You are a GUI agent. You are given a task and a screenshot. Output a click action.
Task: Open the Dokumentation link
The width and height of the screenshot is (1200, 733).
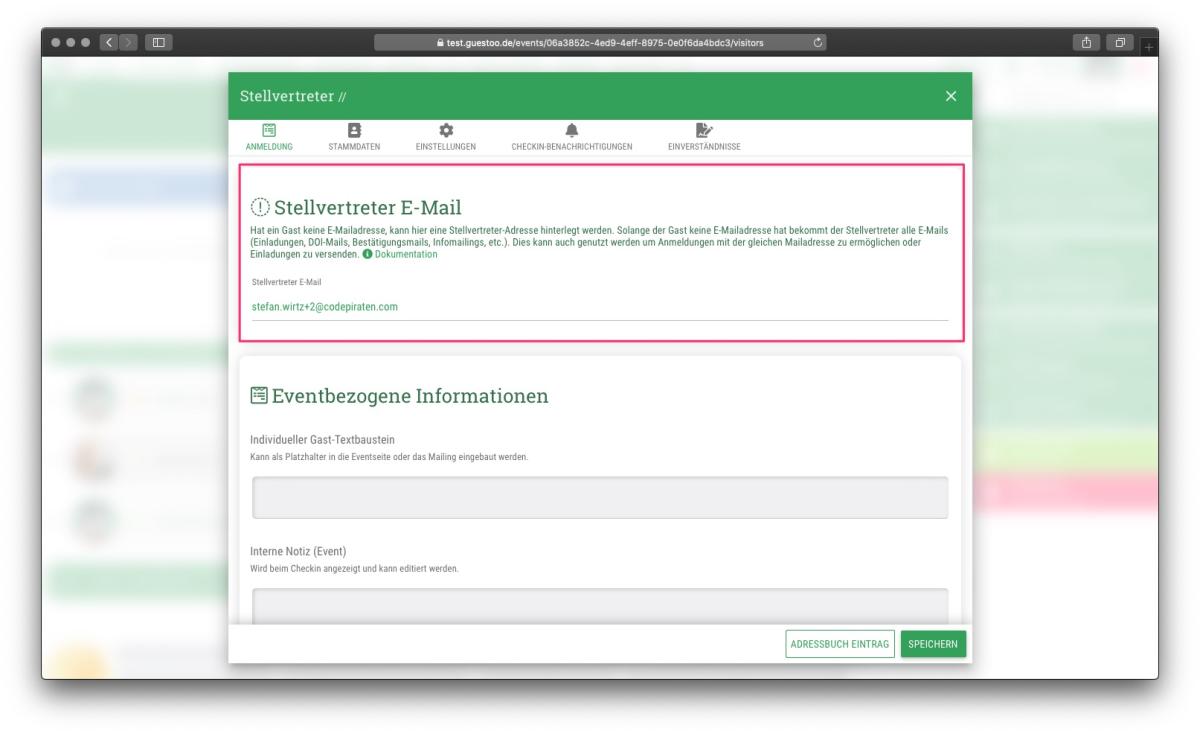pyautogui.click(x=405, y=255)
